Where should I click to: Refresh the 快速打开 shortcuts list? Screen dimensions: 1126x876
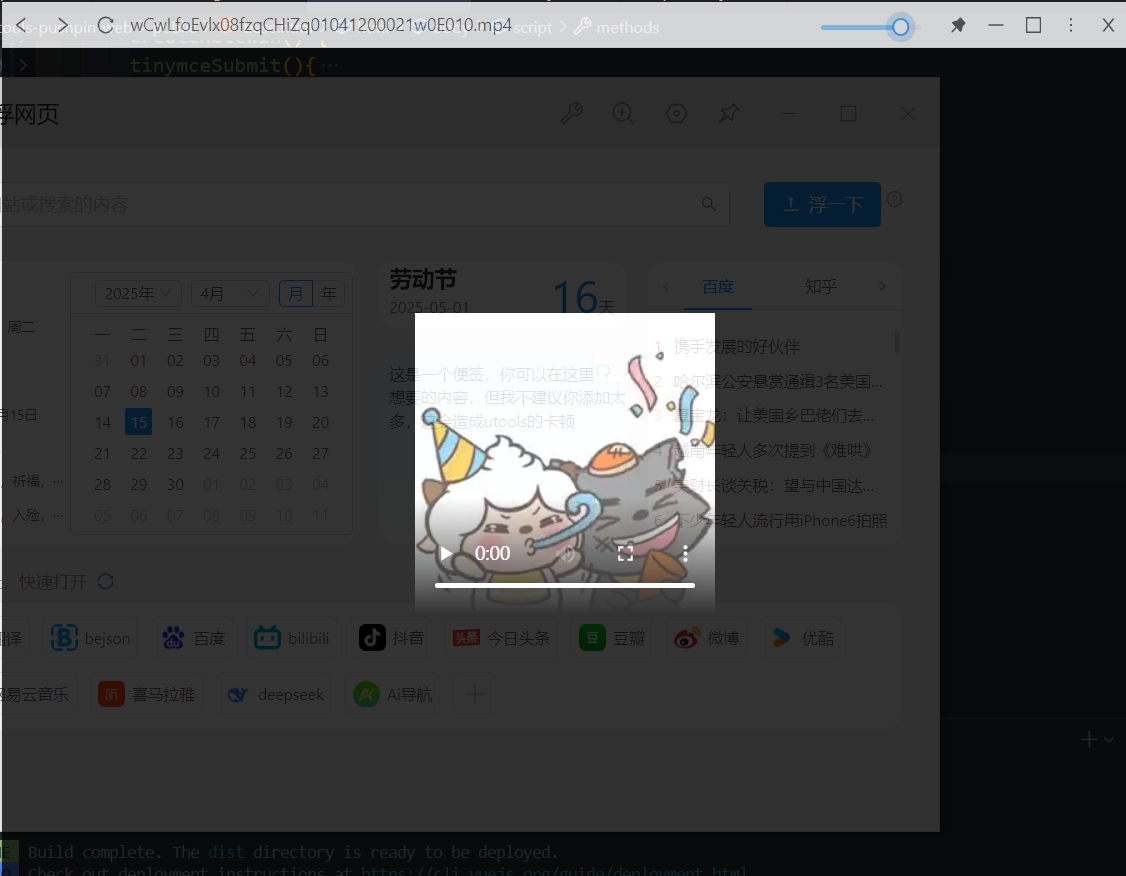106,582
